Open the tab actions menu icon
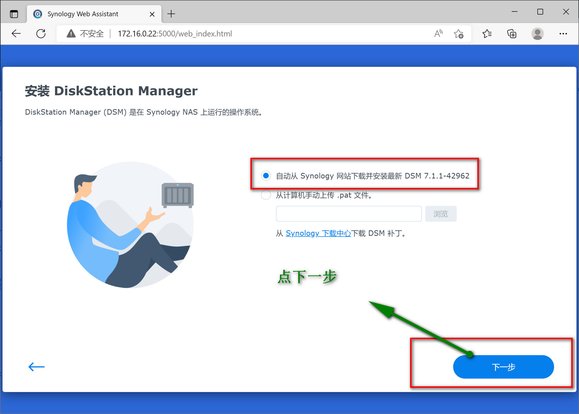The image size is (579, 414). [14, 14]
